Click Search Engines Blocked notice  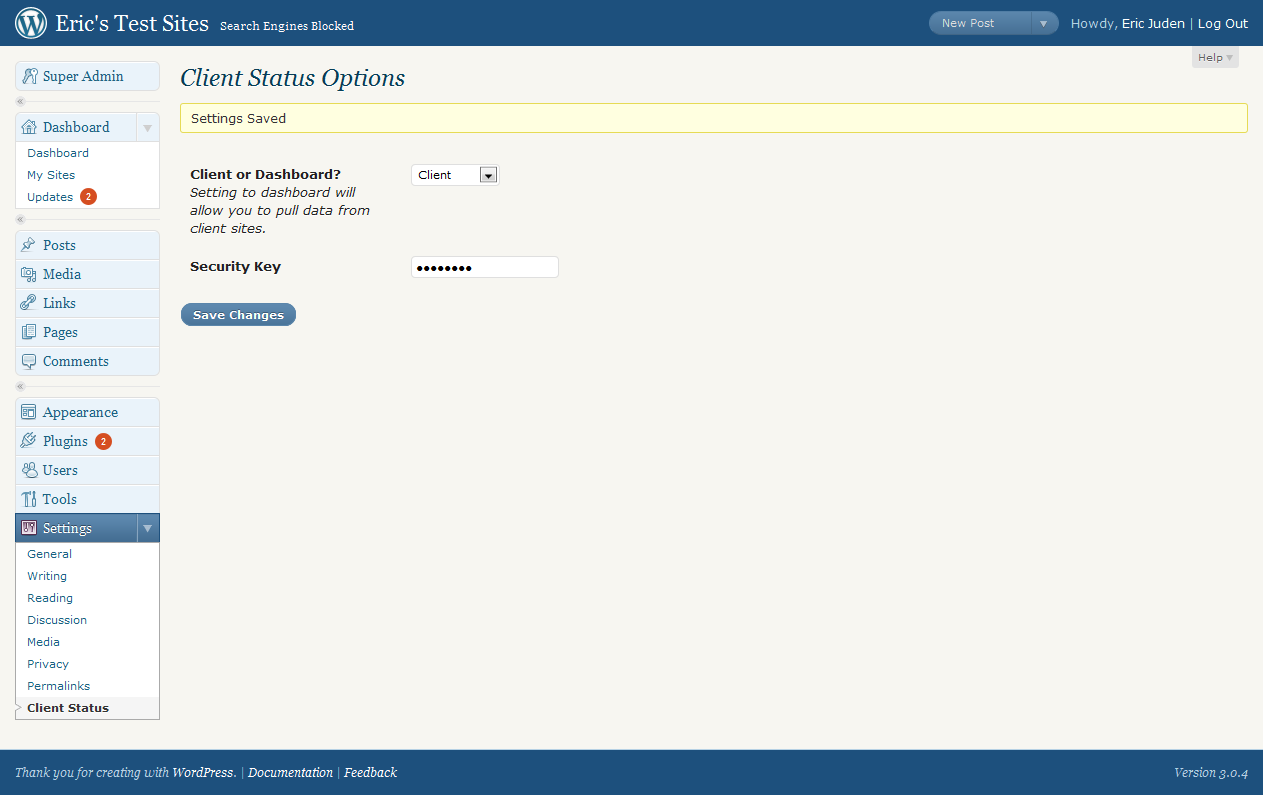(x=287, y=26)
